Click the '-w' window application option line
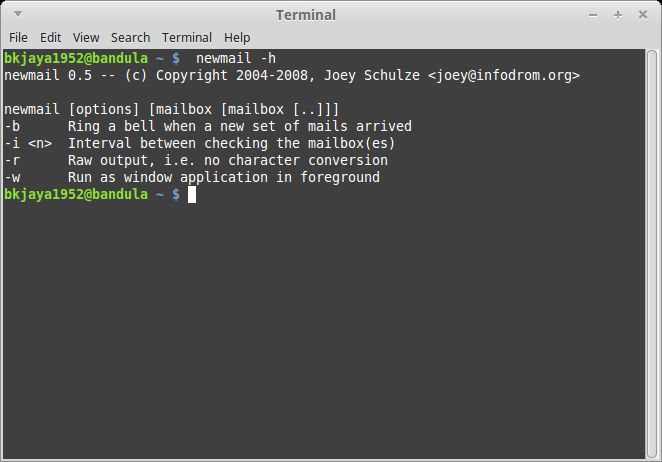Screen dimensions: 662x462 point(192,177)
